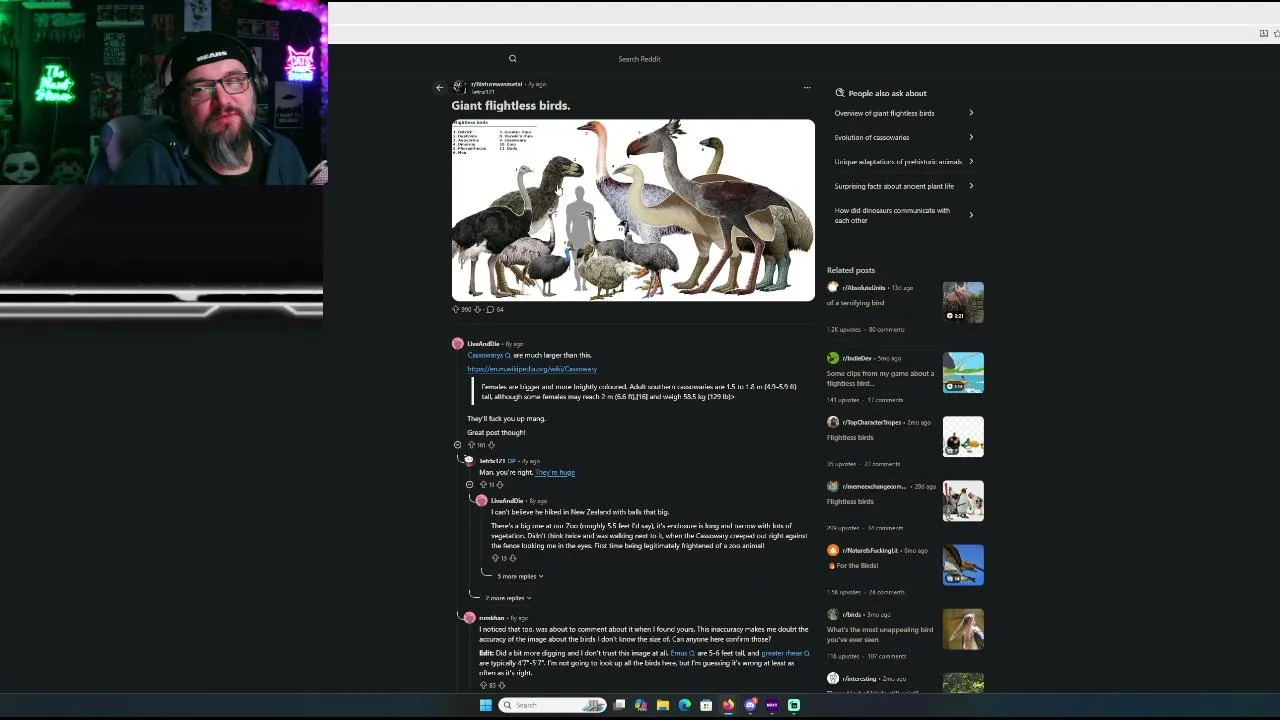The height and width of the screenshot is (720, 1280).
Task: Open the r/birds subreddit link
Action: pyautogui.click(x=851, y=615)
